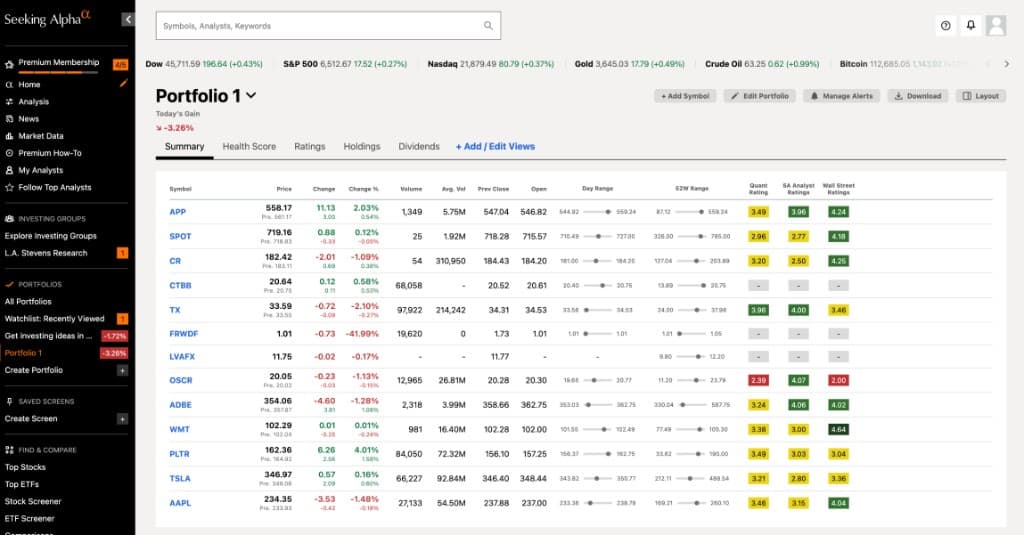Click the plus icon beside Create Portfolio
This screenshot has height=535, width=1024.
tap(122, 370)
